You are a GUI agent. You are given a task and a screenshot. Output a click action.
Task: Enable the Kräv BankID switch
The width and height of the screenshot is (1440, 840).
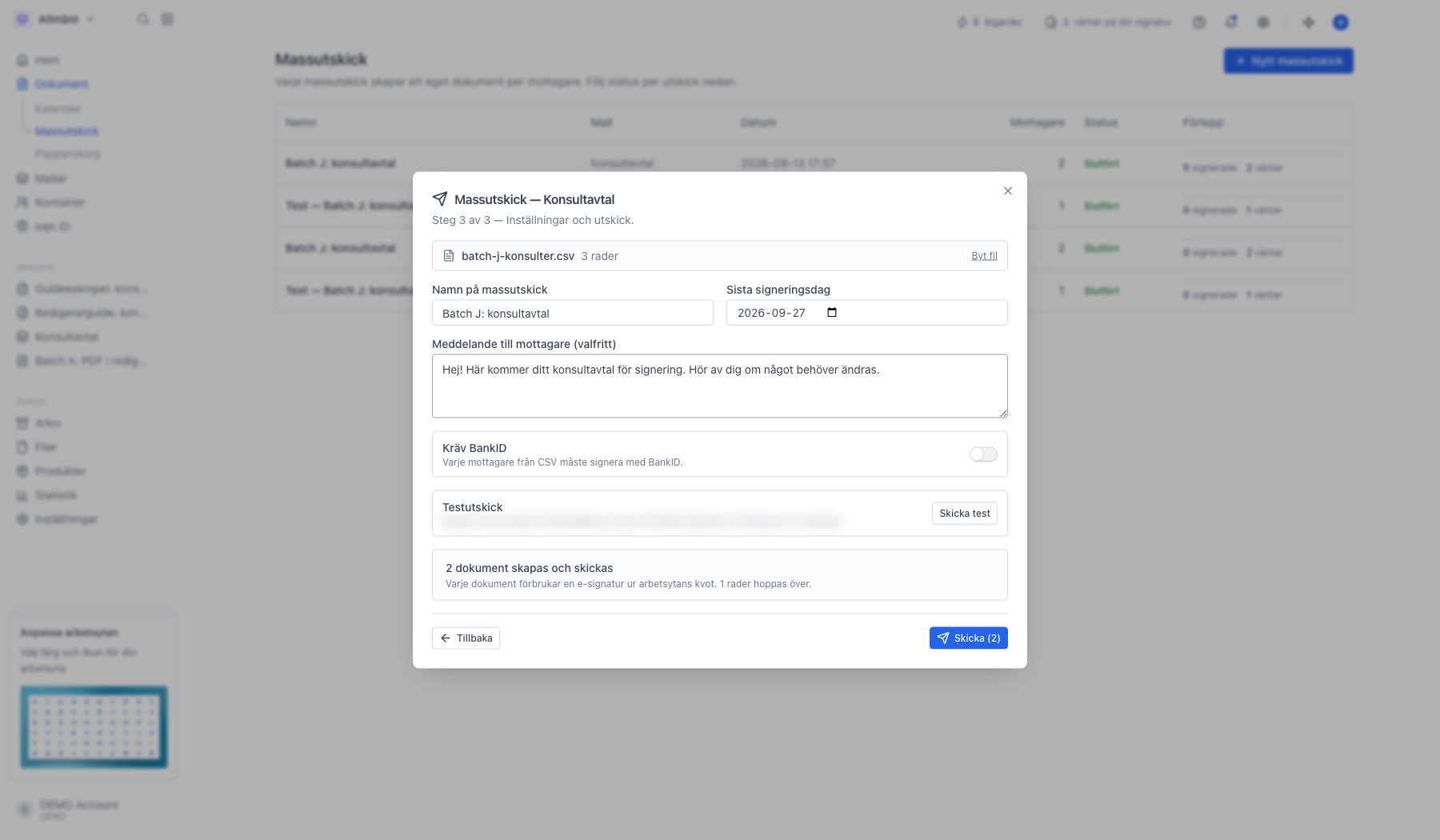(983, 454)
